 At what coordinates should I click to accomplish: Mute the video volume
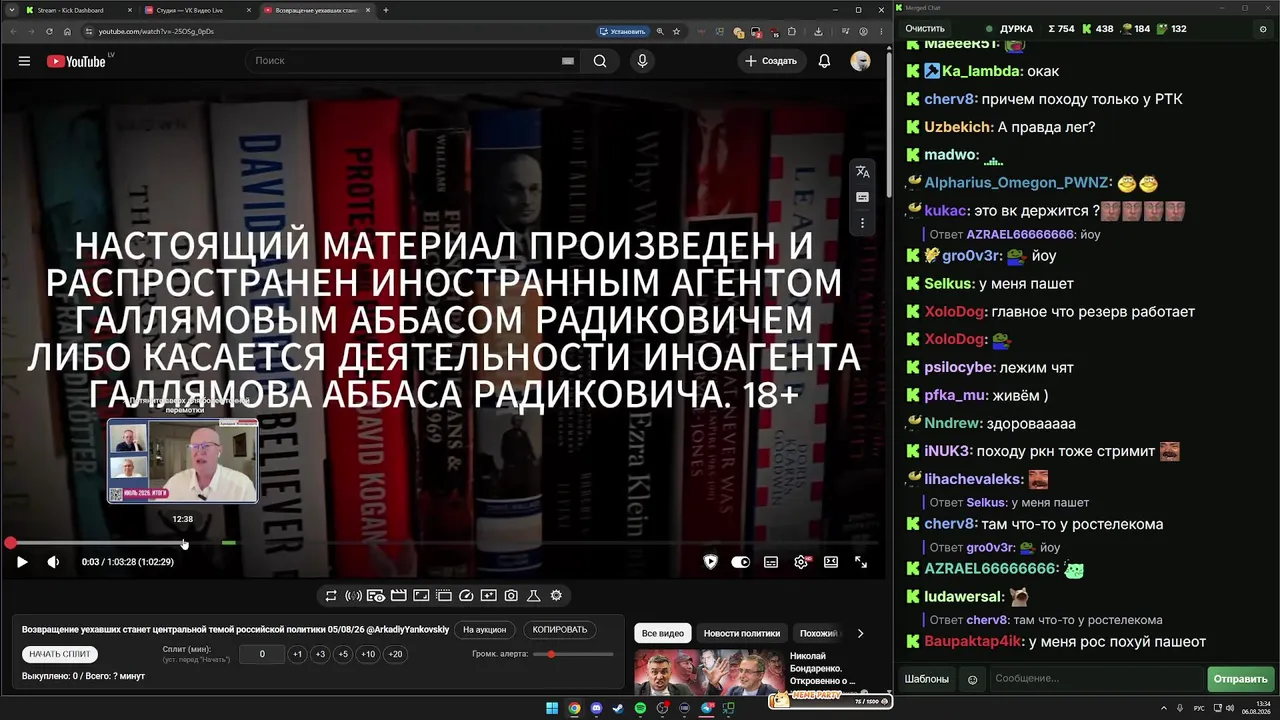pos(53,562)
